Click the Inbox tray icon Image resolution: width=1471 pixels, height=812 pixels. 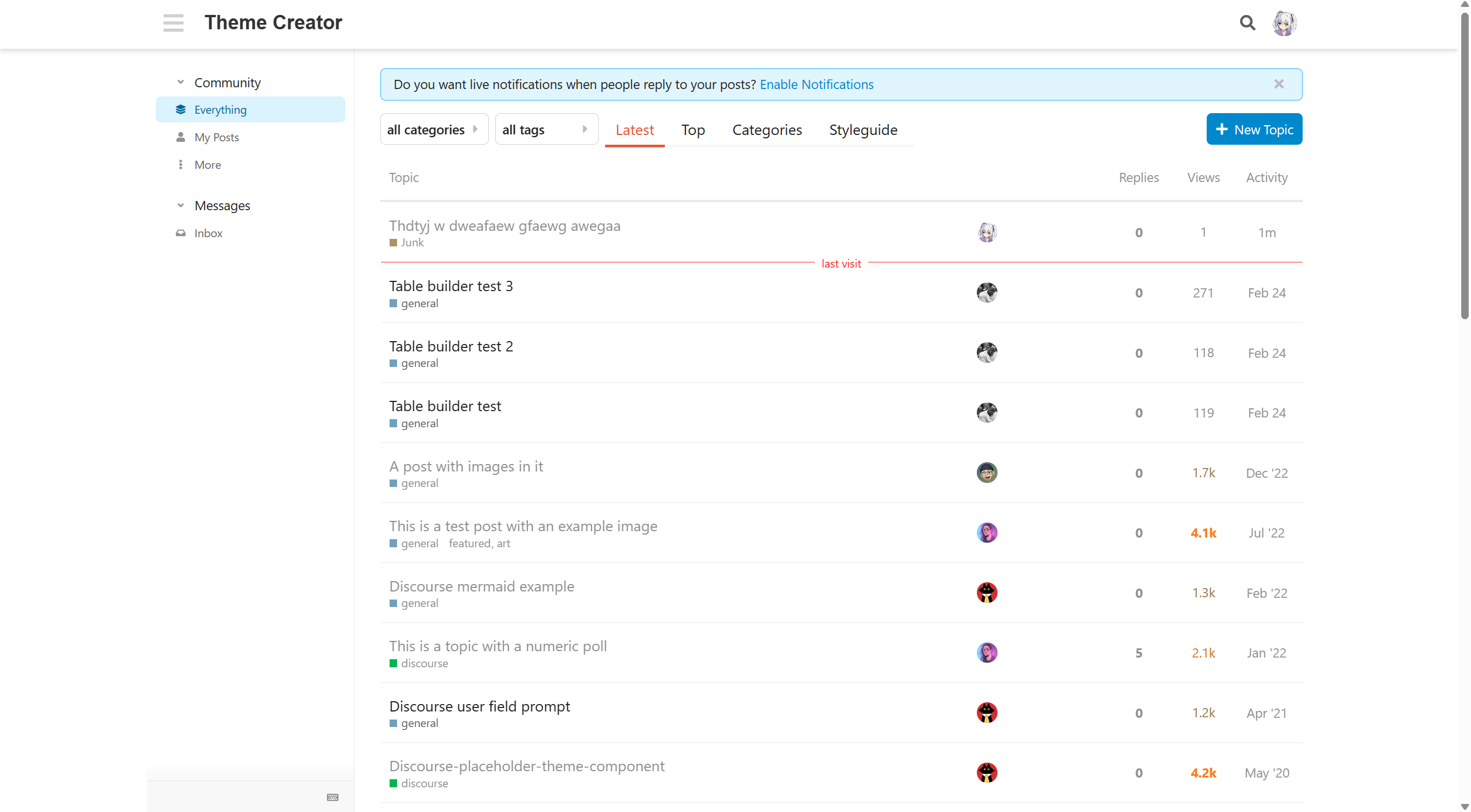click(x=180, y=233)
